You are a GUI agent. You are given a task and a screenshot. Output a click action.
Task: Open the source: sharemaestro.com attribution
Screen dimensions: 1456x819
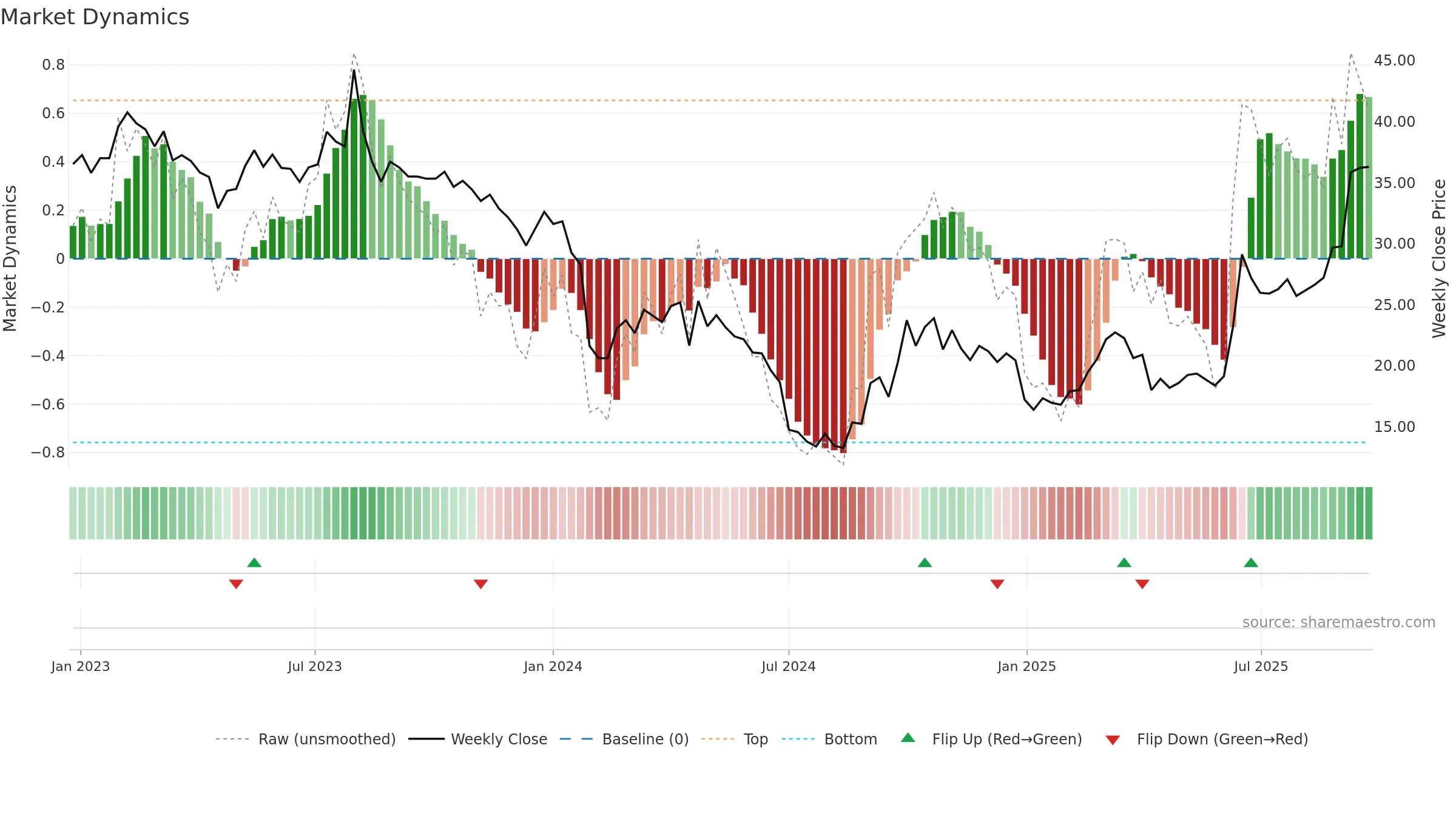click(x=1339, y=622)
